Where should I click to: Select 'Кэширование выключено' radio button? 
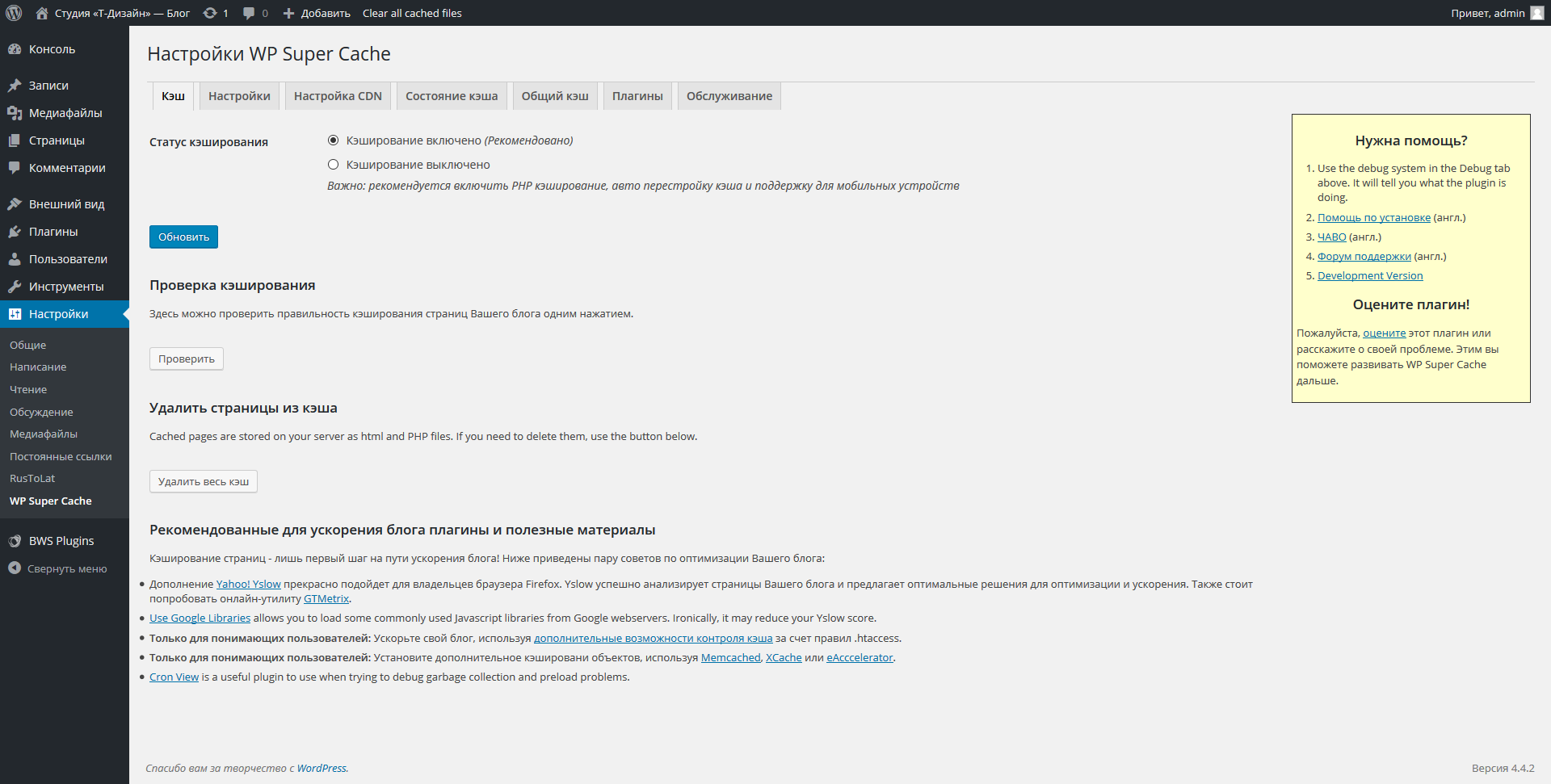pos(333,165)
